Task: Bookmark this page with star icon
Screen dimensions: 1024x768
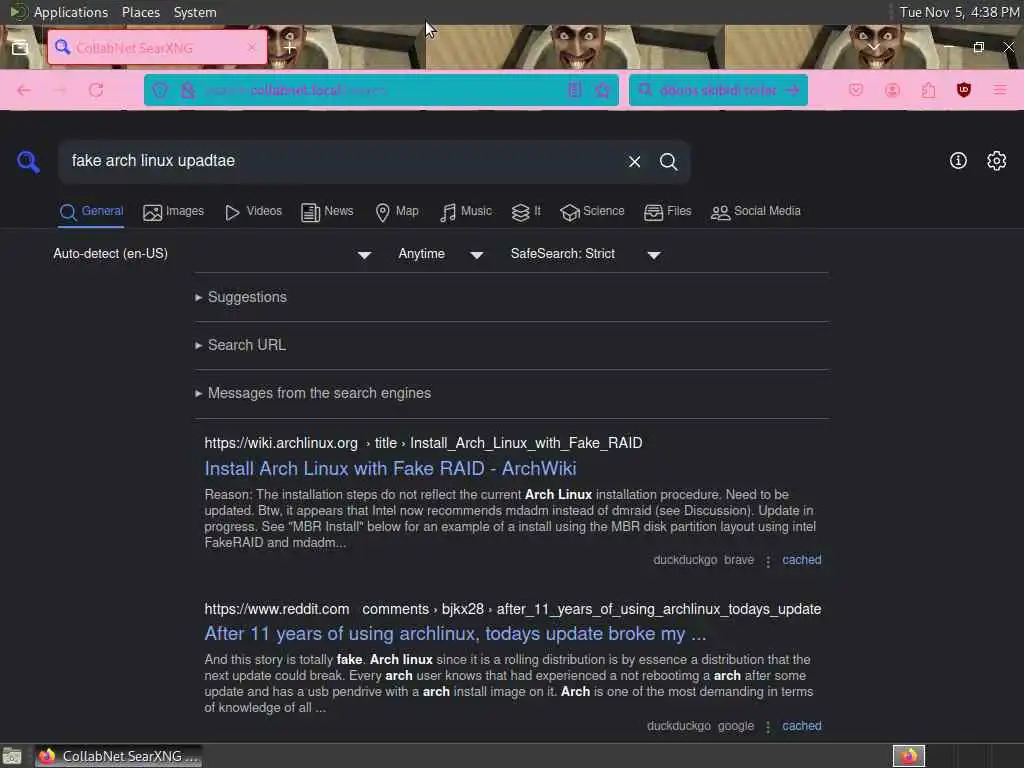Action: tap(603, 90)
